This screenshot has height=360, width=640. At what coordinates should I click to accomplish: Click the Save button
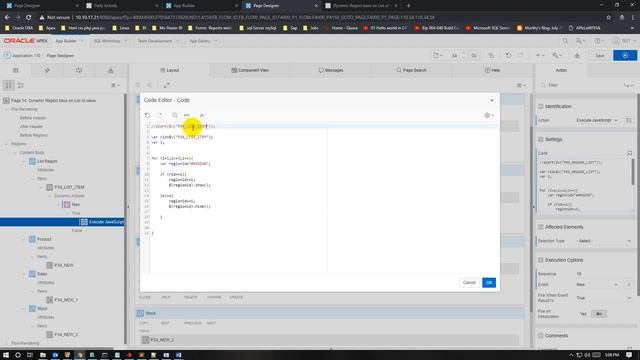599,56
